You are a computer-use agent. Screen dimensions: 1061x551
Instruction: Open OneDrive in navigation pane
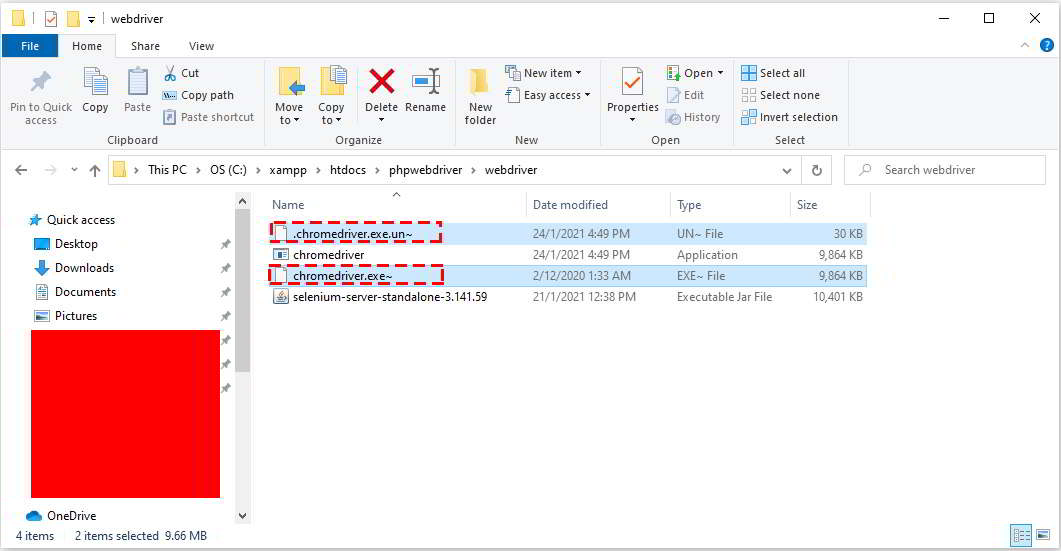pyautogui.click(x=62, y=516)
